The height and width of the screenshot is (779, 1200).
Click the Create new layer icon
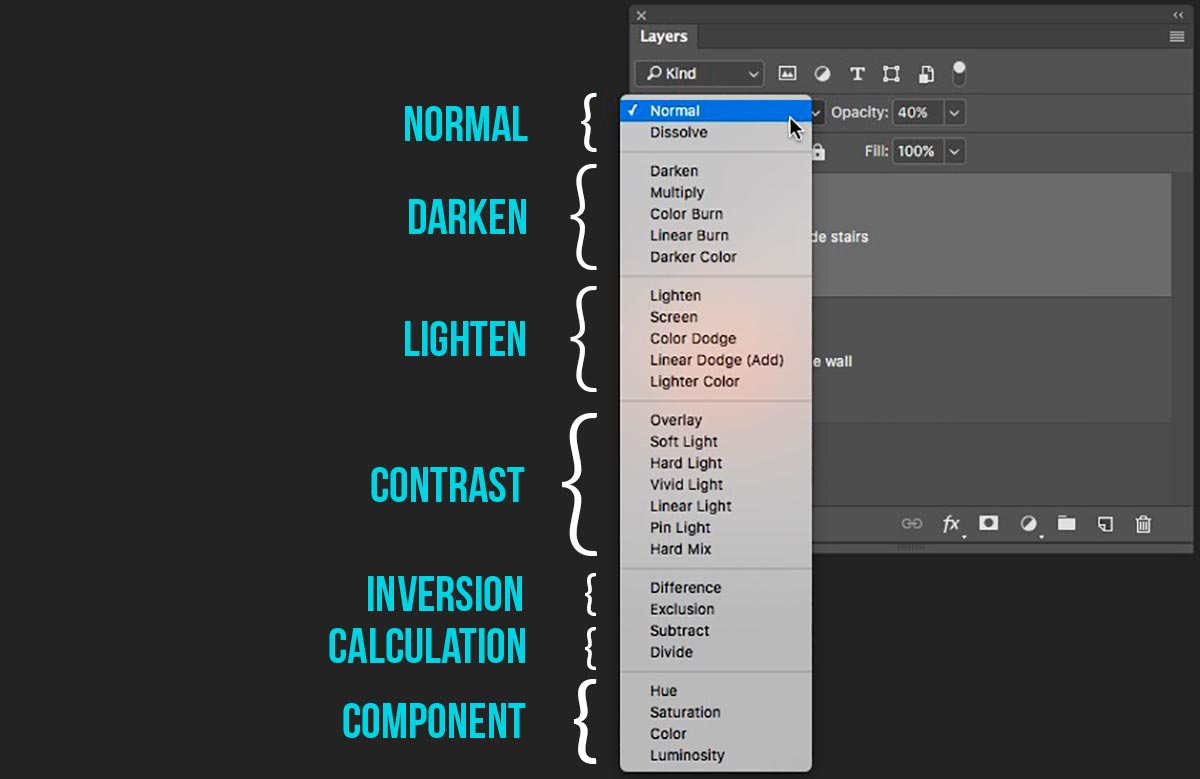pyautogui.click(x=1104, y=523)
